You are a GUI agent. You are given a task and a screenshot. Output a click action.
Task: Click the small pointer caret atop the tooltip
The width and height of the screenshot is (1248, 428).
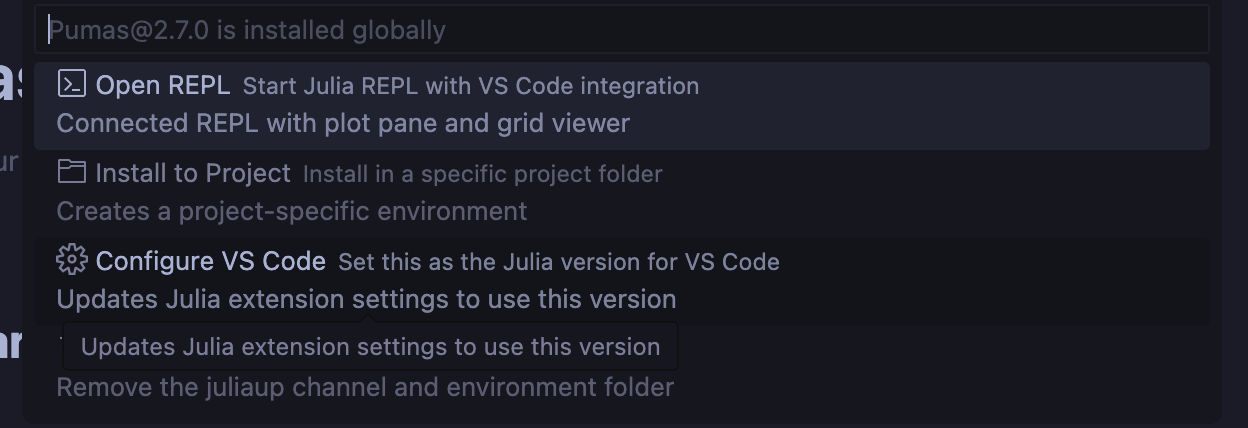click(368, 319)
